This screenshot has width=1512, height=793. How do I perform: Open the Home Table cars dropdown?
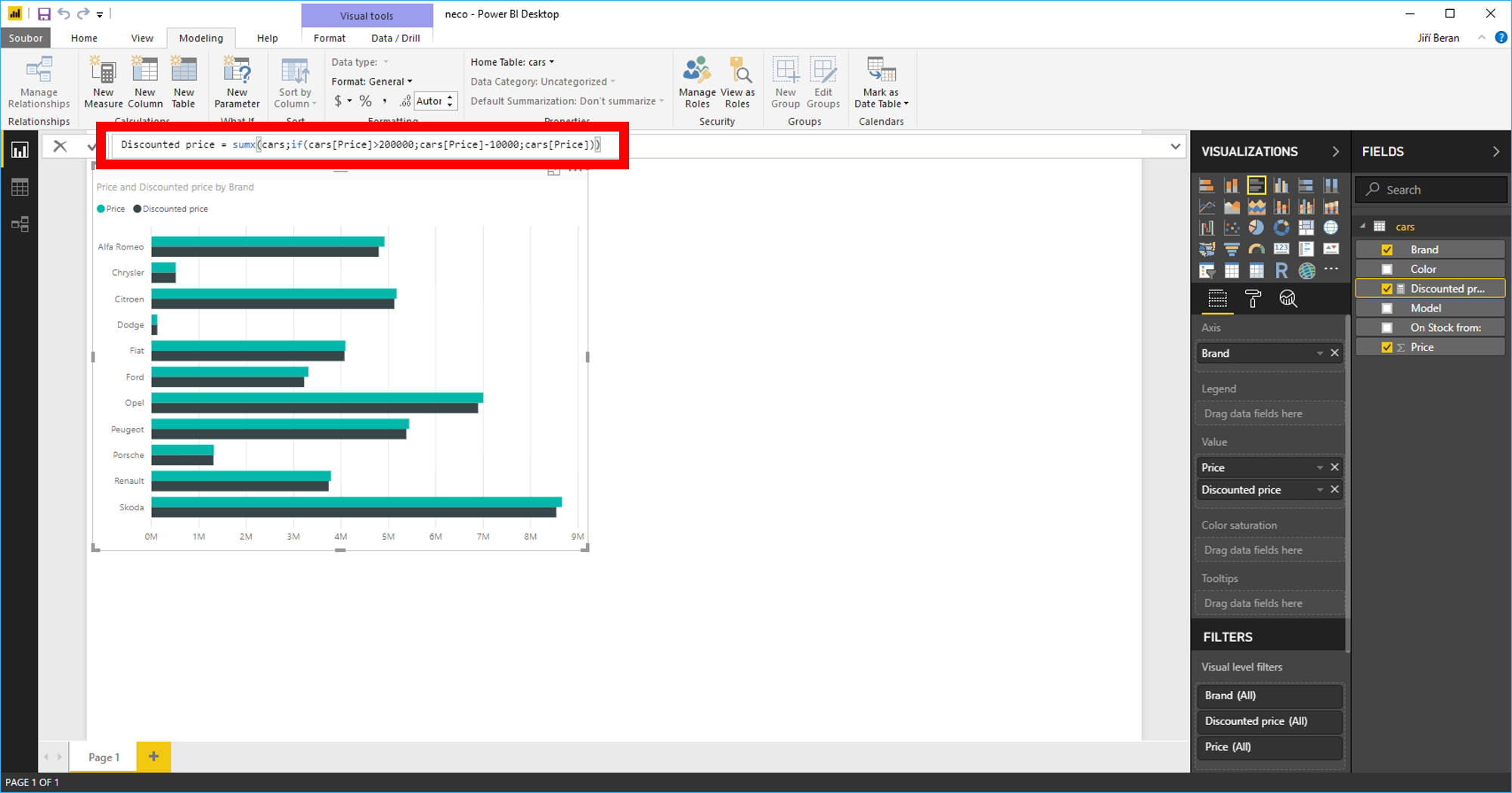coord(512,62)
